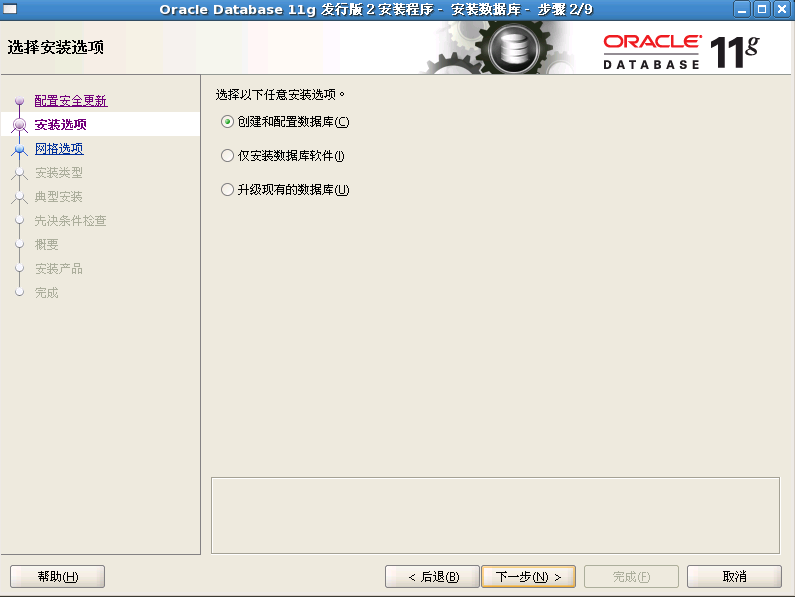Click the Oracle Database 11g logo
The image size is (795, 597).
[681, 52]
